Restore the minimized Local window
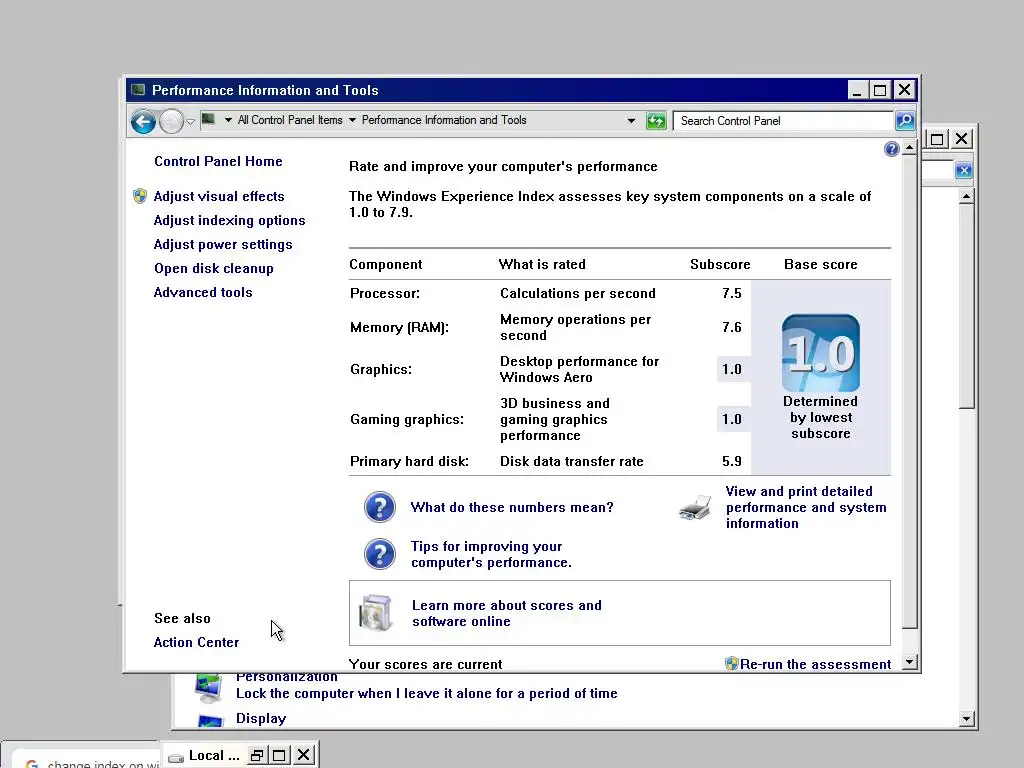1024x768 pixels. click(x=257, y=756)
